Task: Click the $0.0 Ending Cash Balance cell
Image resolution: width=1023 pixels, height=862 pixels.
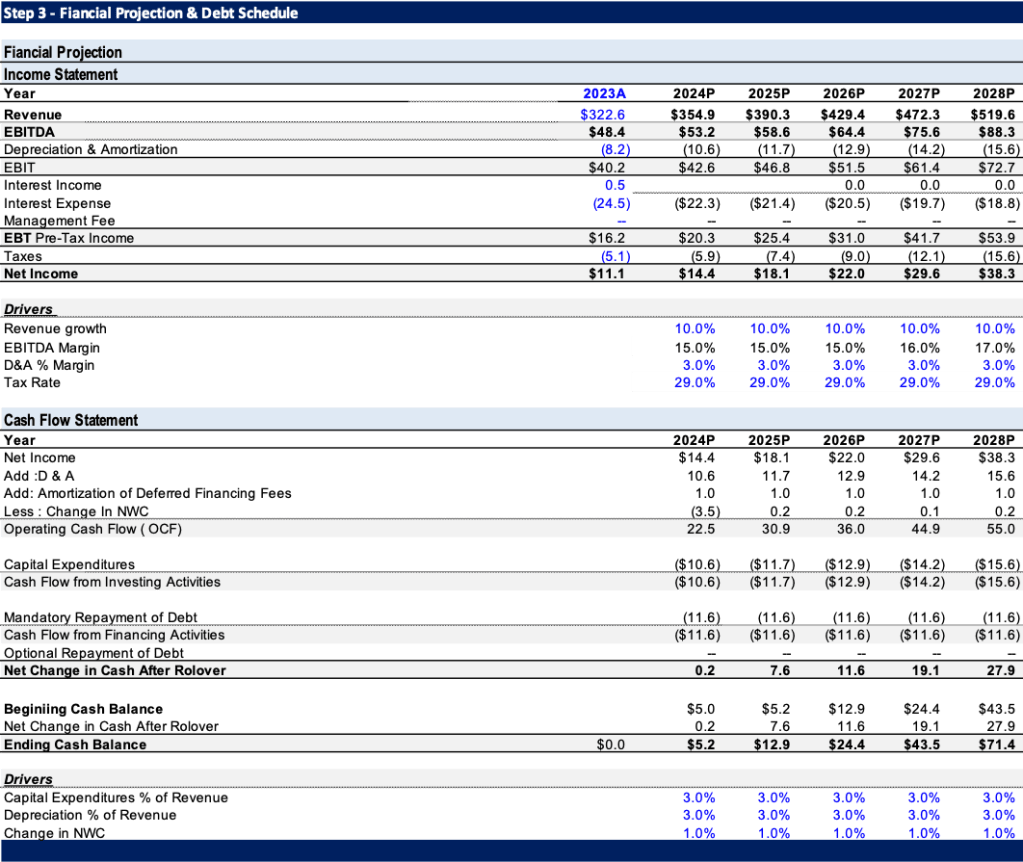Action: [610, 744]
